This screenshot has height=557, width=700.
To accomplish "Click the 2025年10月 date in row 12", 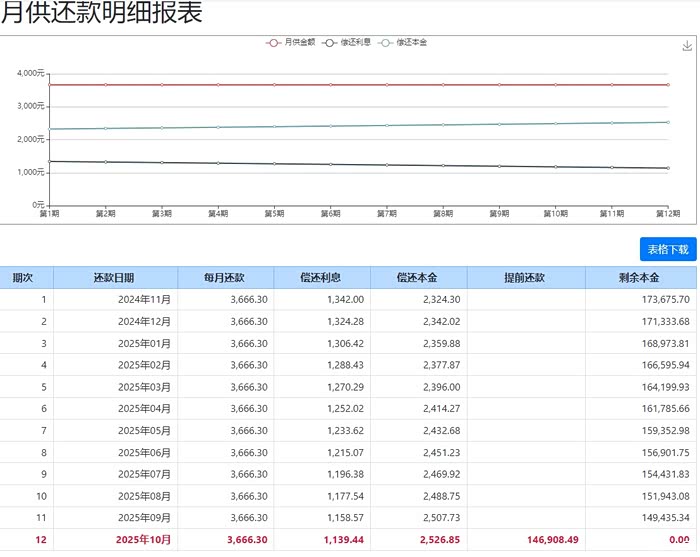I will pos(144,539).
